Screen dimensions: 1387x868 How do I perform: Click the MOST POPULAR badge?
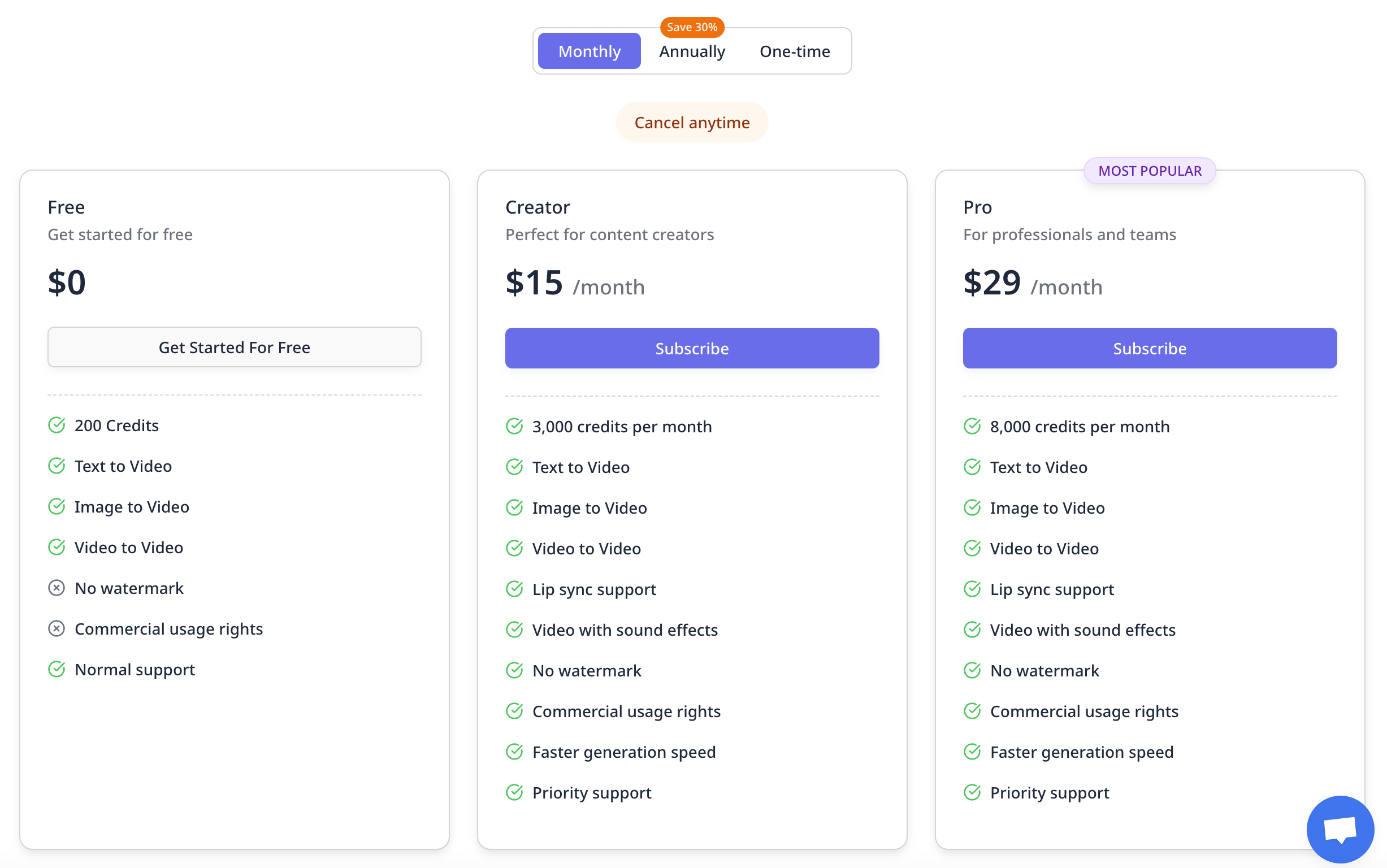click(x=1149, y=171)
